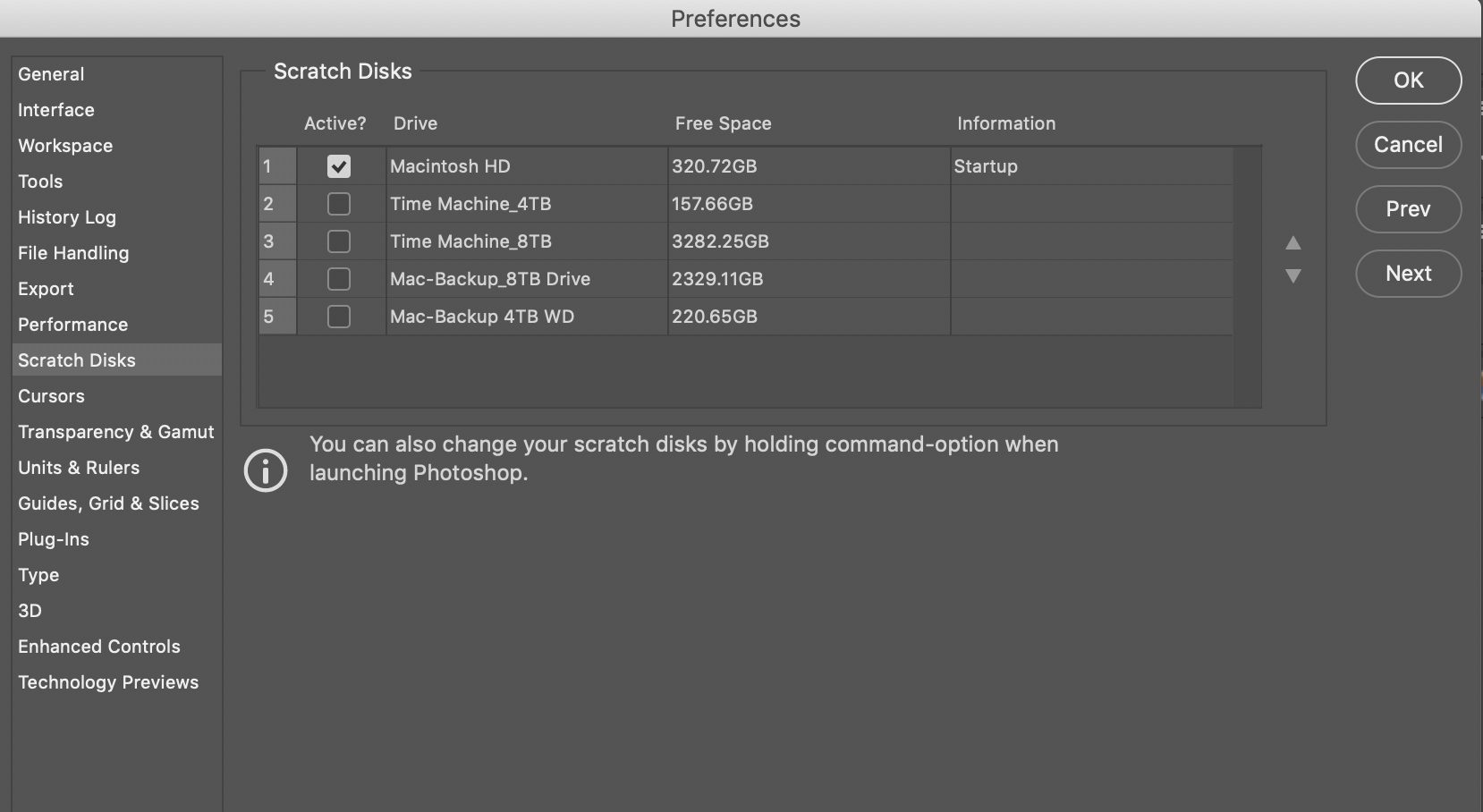Enable Time Machine_4TB as a scratch disk
The image size is (1483, 812).
[338, 204]
